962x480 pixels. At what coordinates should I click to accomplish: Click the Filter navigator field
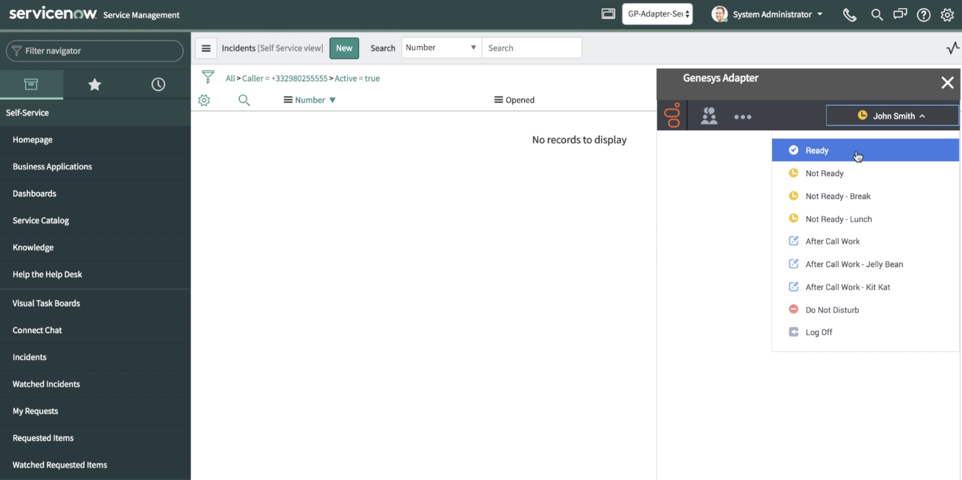pos(94,51)
